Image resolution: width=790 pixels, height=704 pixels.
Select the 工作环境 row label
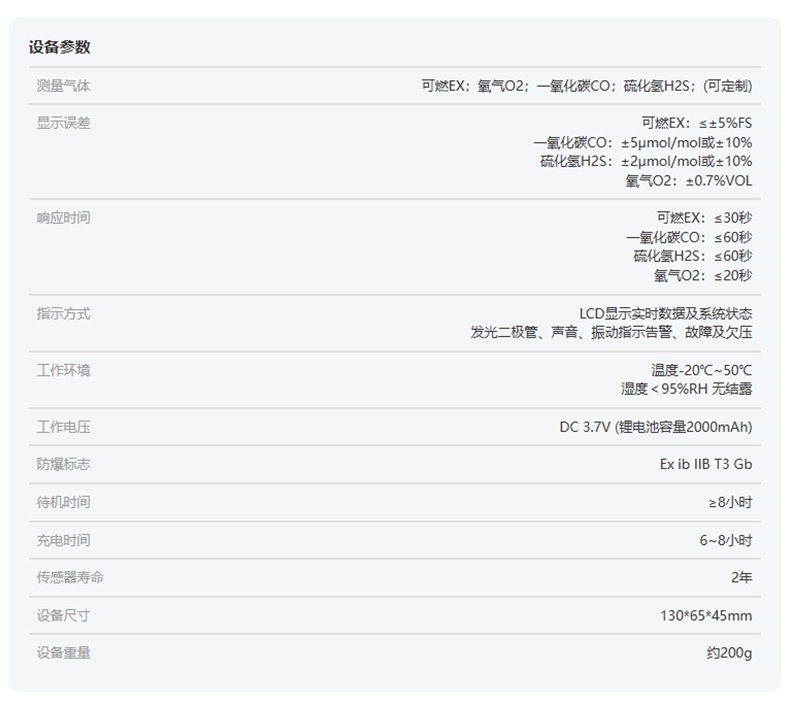[x=63, y=370]
